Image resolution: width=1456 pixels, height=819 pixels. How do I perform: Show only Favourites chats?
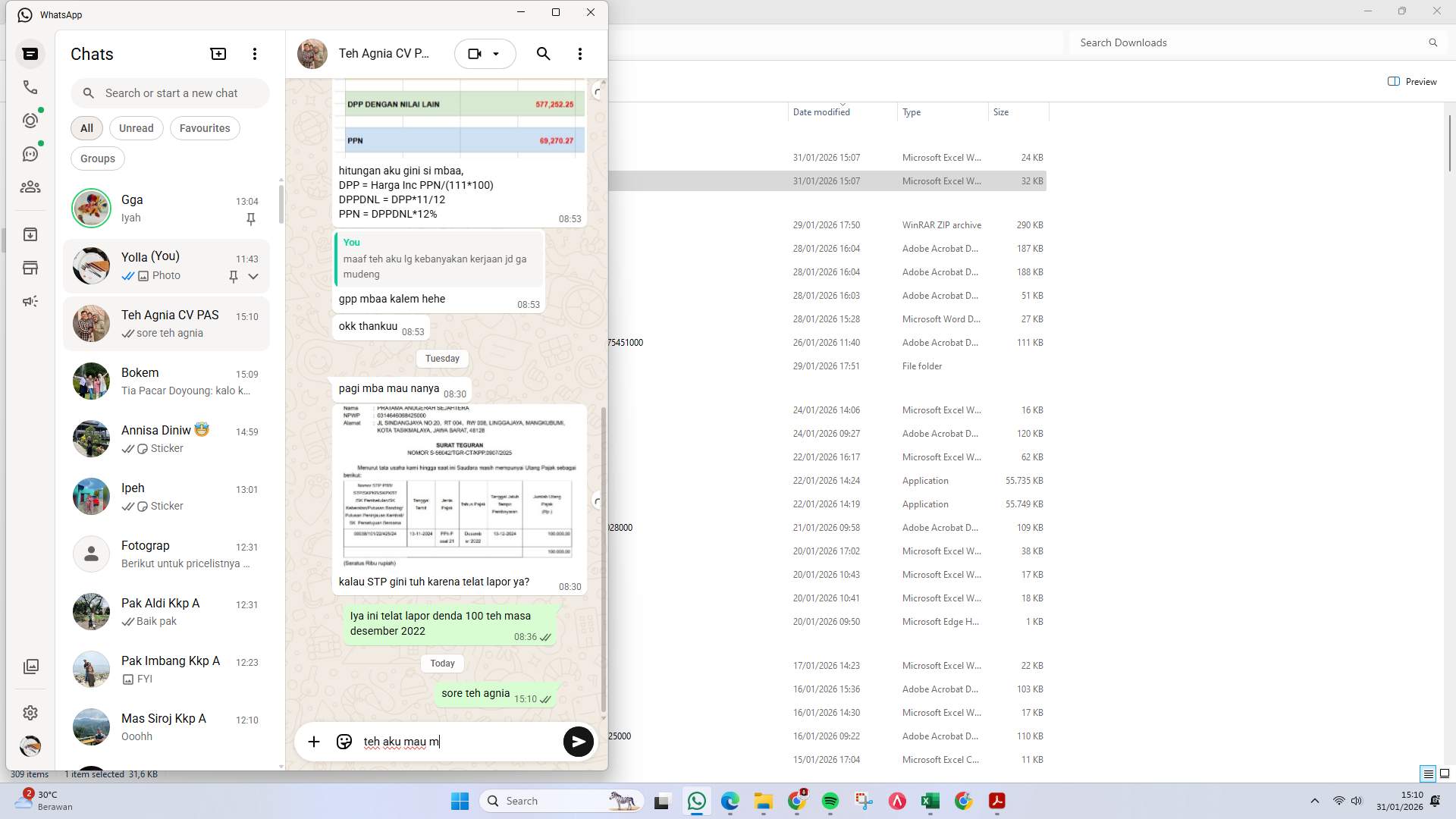point(204,127)
